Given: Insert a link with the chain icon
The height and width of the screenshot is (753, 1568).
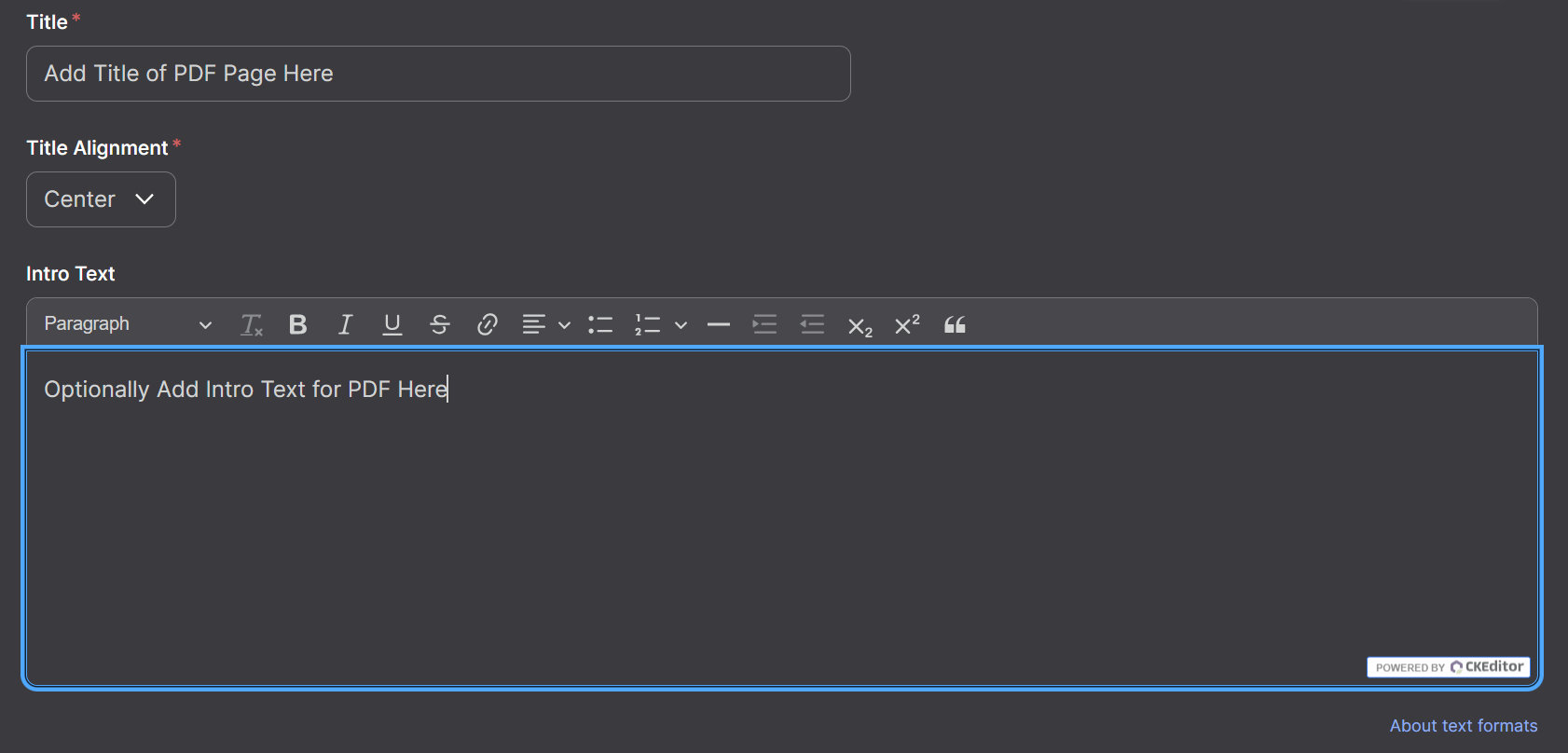Looking at the screenshot, I should (487, 324).
